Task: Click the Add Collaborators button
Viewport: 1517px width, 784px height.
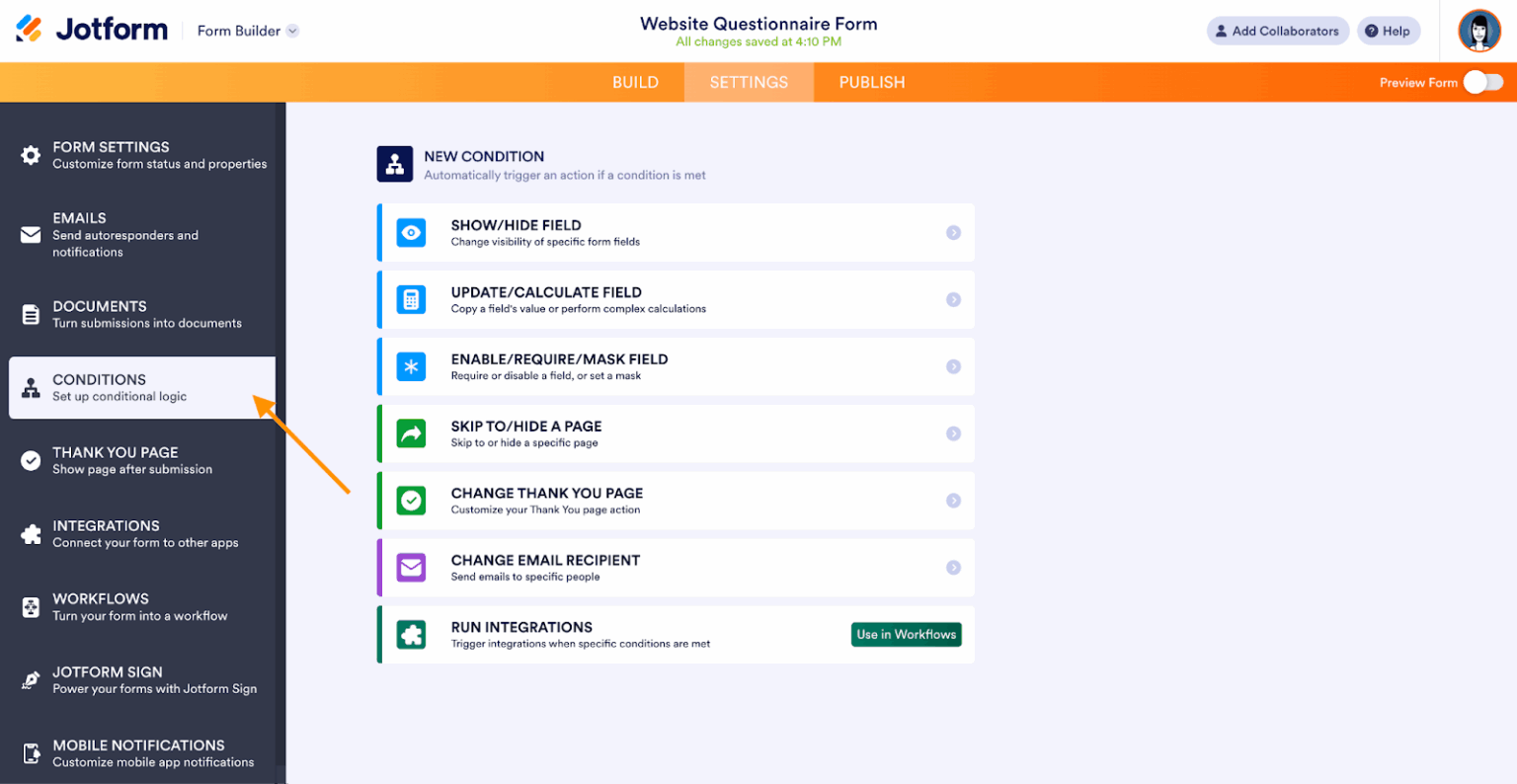Action: [x=1278, y=31]
